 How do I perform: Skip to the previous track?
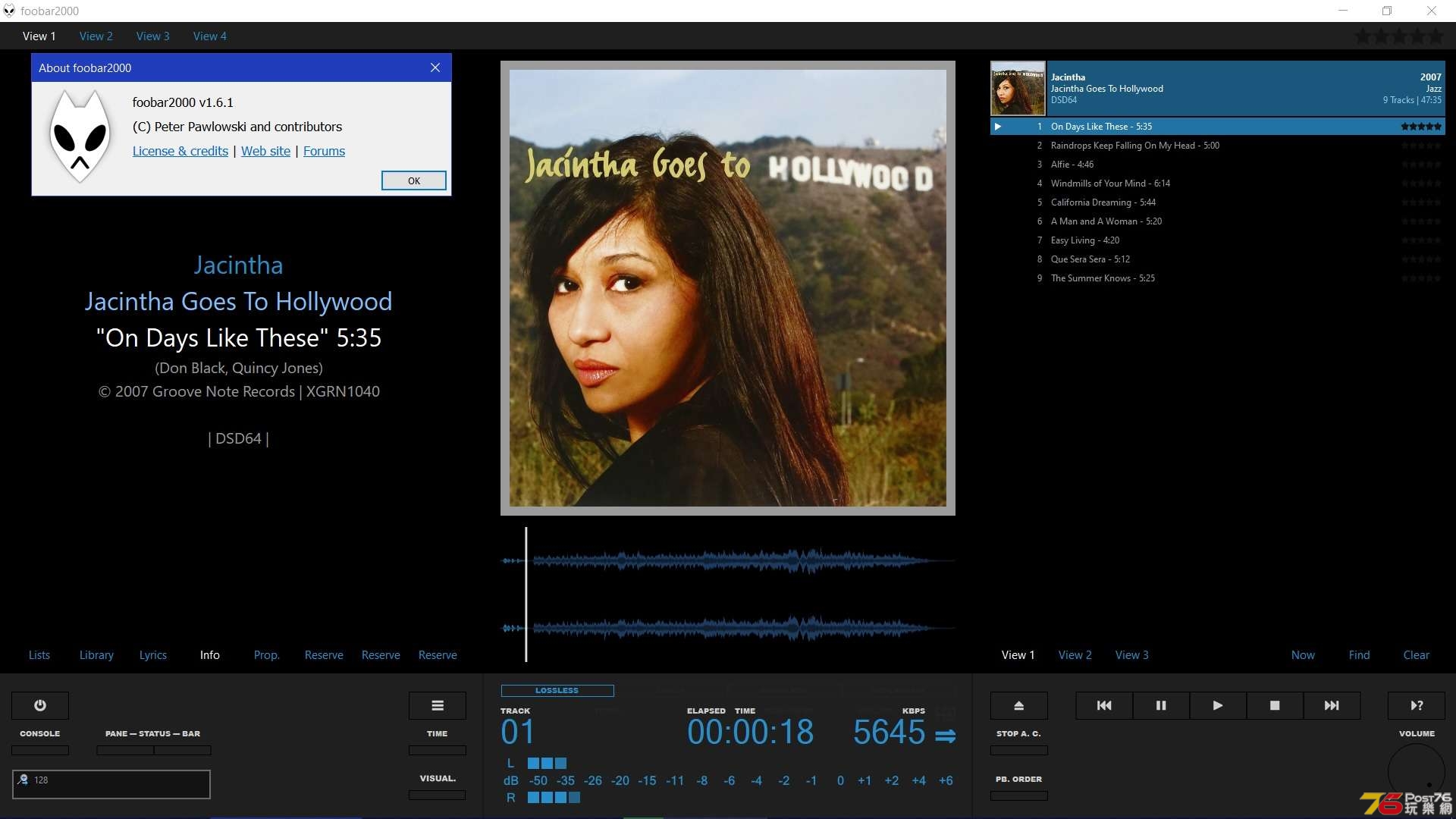click(x=1104, y=705)
